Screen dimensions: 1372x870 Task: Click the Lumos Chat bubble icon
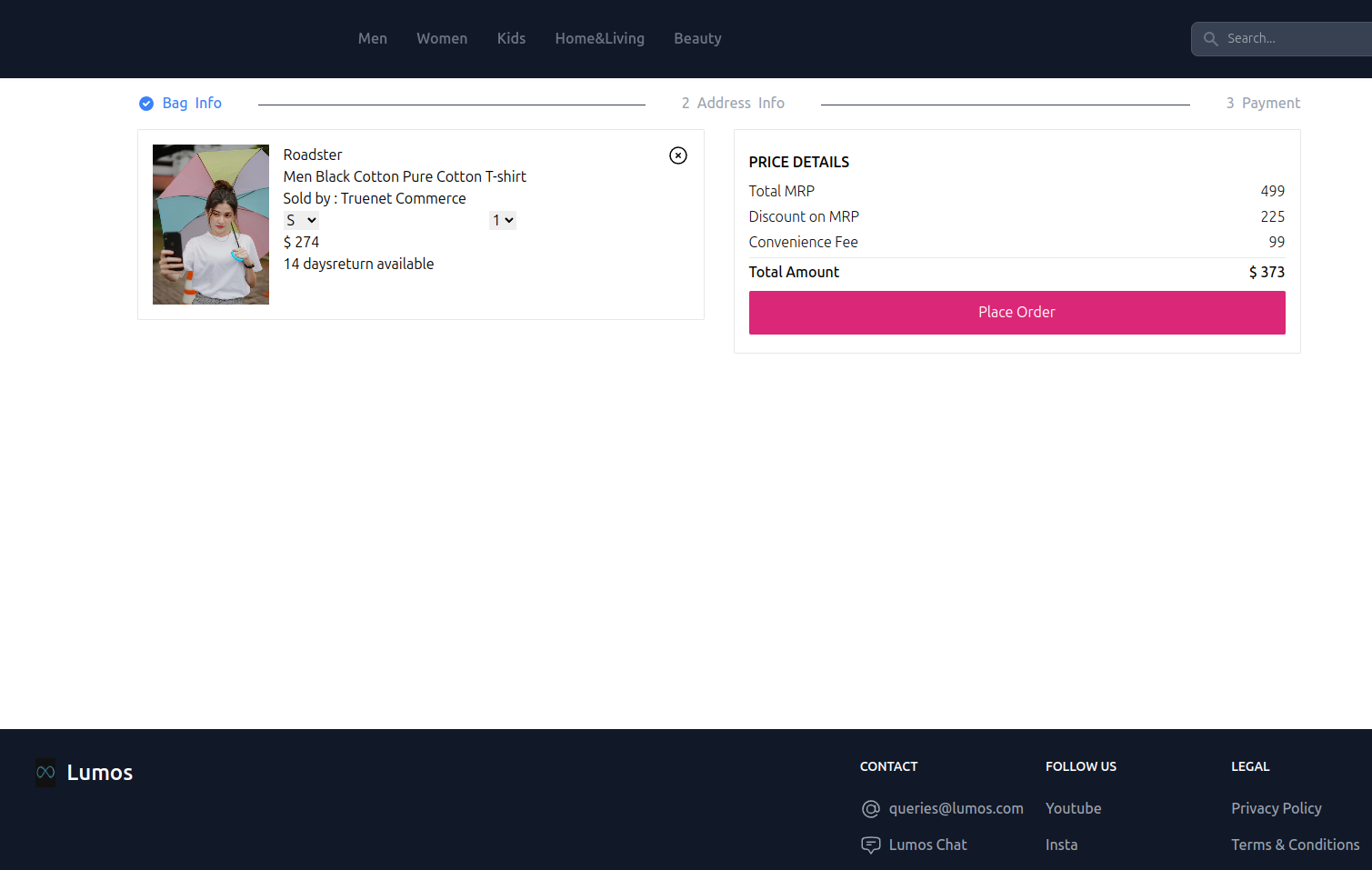[x=870, y=845]
